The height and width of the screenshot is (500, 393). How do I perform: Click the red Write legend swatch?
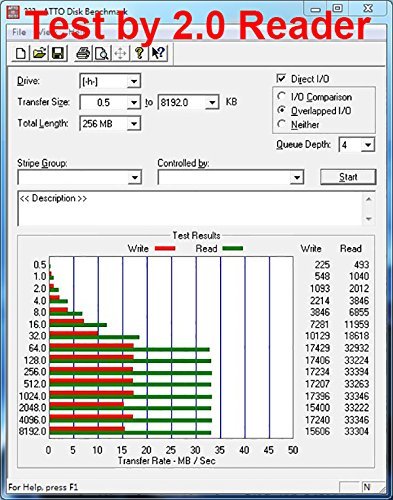165,249
